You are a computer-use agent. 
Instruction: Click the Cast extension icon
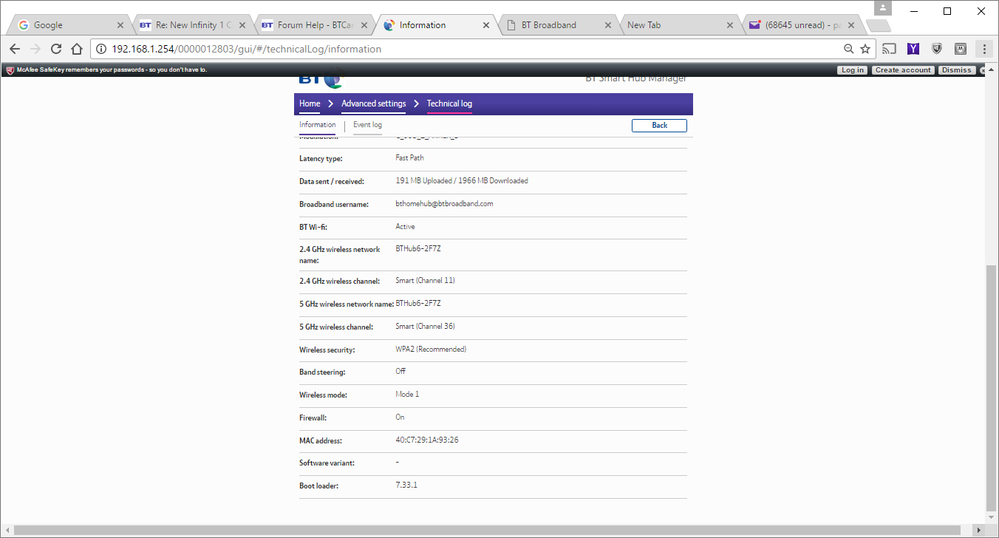tap(889, 49)
